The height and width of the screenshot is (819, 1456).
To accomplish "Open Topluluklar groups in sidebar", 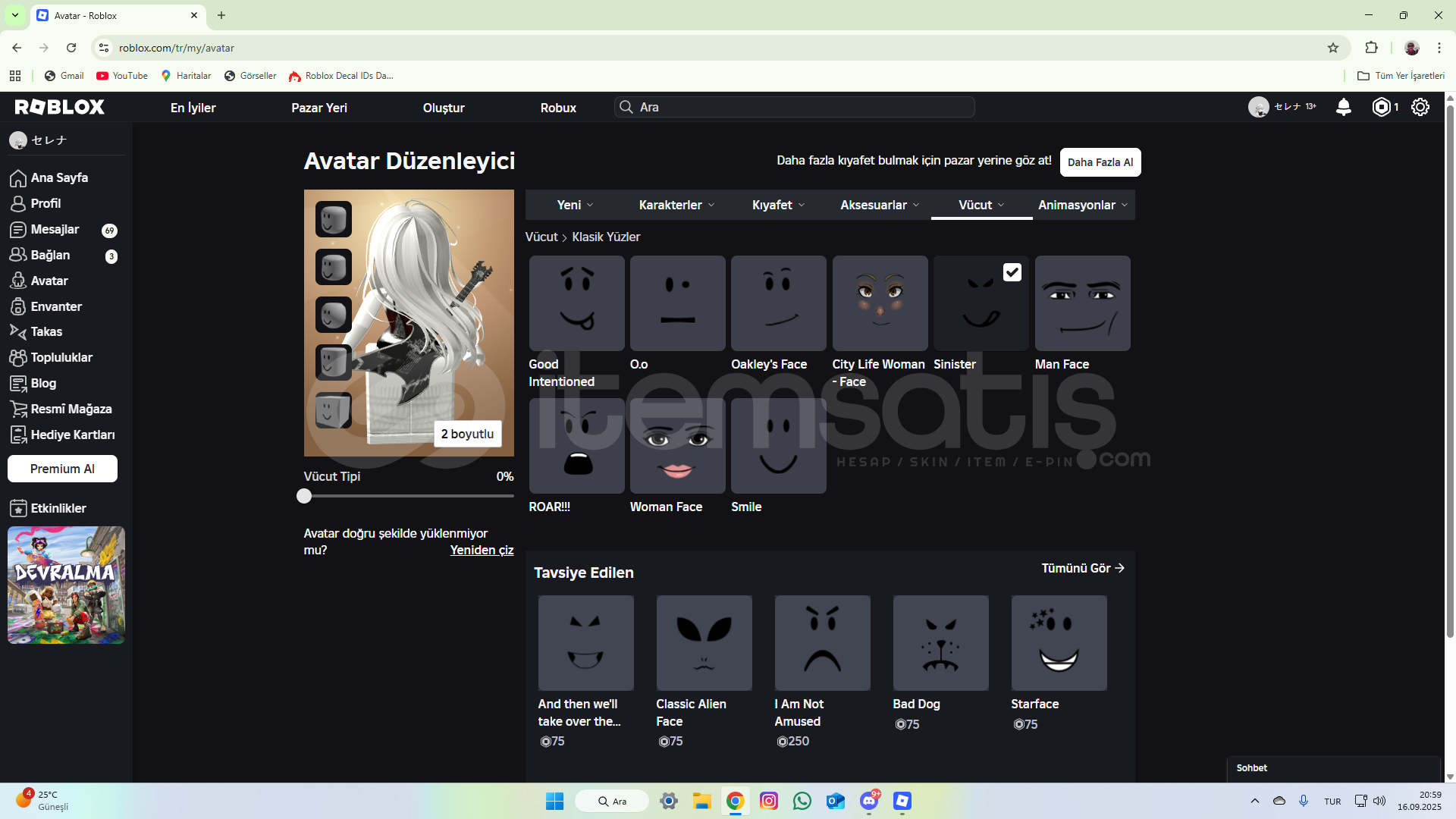I will point(61,357).
